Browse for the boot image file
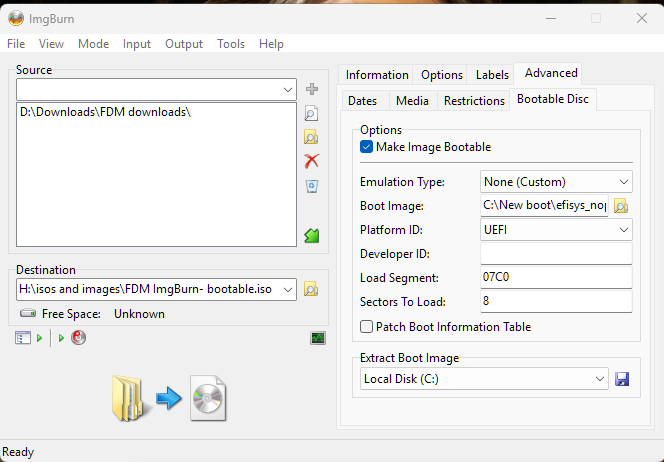 [621, 206]
